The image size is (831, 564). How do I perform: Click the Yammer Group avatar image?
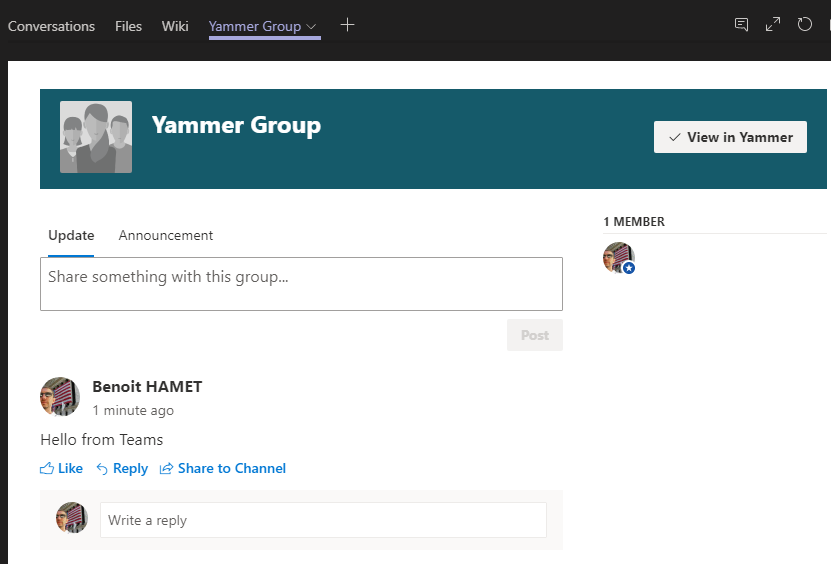[x=96, y=137]
